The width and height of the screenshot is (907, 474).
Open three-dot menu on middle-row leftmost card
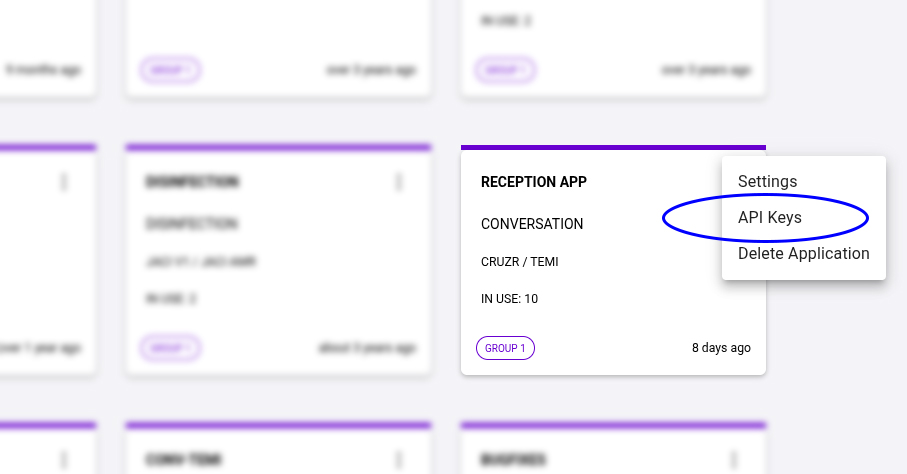tap(65, 182)
